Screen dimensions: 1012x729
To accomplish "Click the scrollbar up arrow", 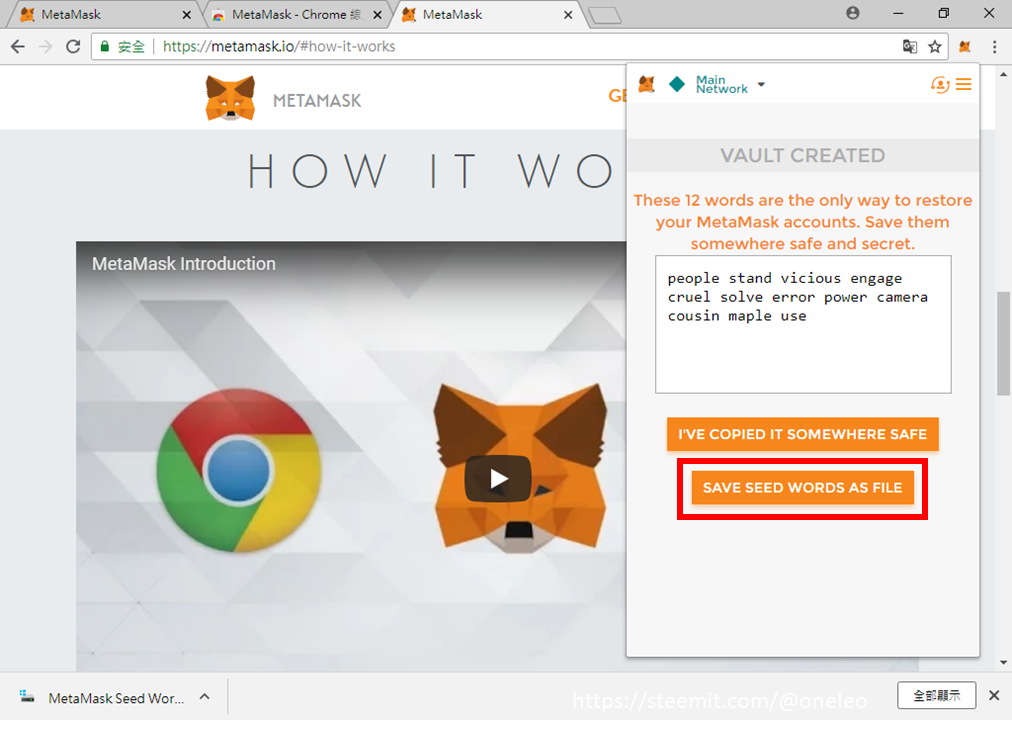I will point(1004,74).
